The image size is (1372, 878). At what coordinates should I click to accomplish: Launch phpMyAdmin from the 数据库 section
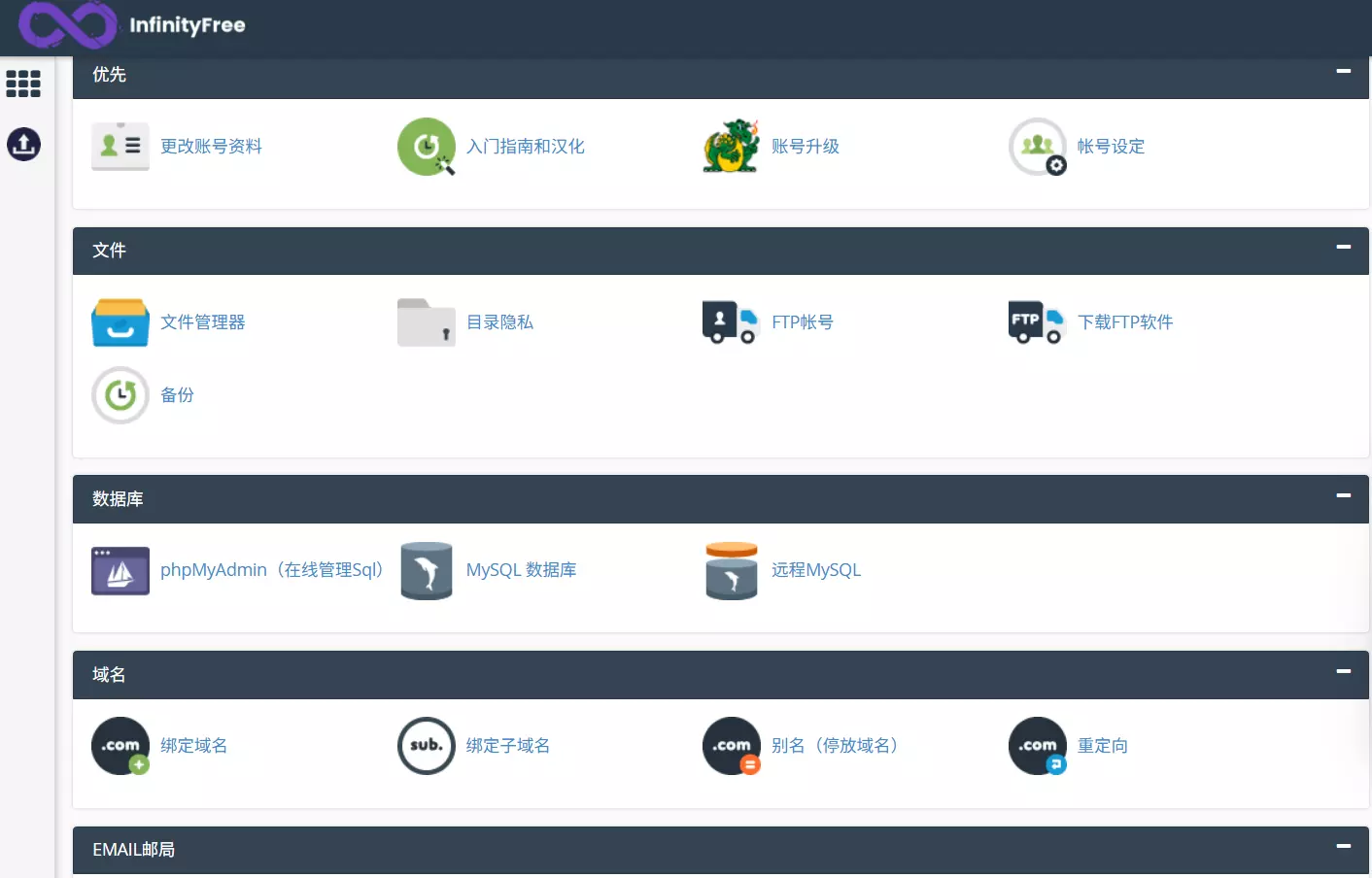pos(120,570)
